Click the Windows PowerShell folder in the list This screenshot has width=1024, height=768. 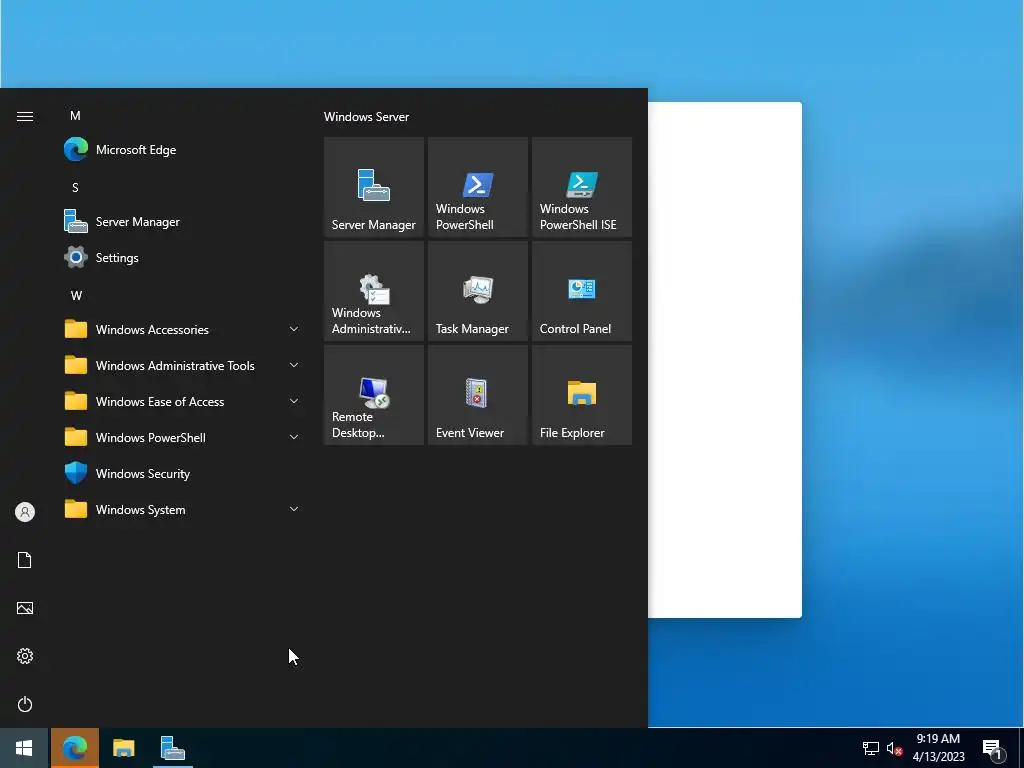[183, 437]
